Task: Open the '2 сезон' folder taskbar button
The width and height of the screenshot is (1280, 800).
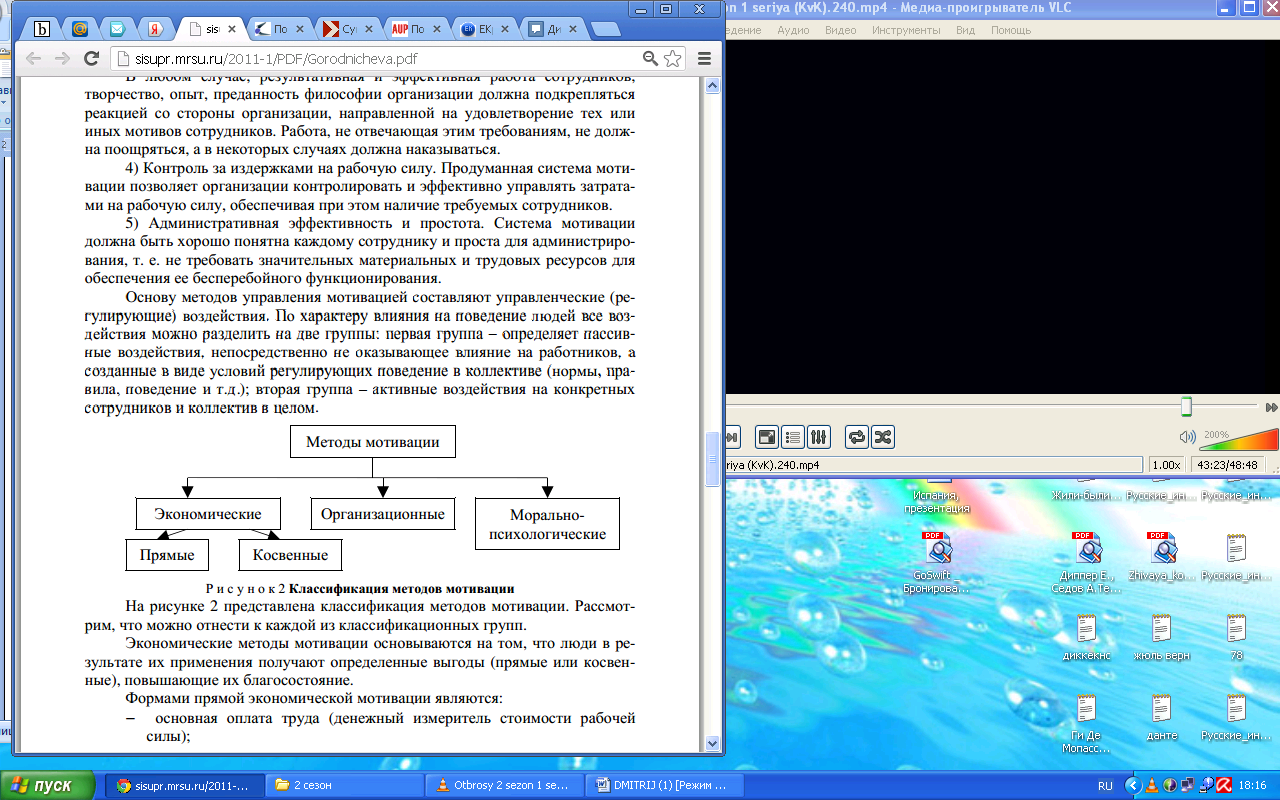Action: point(346,785)
